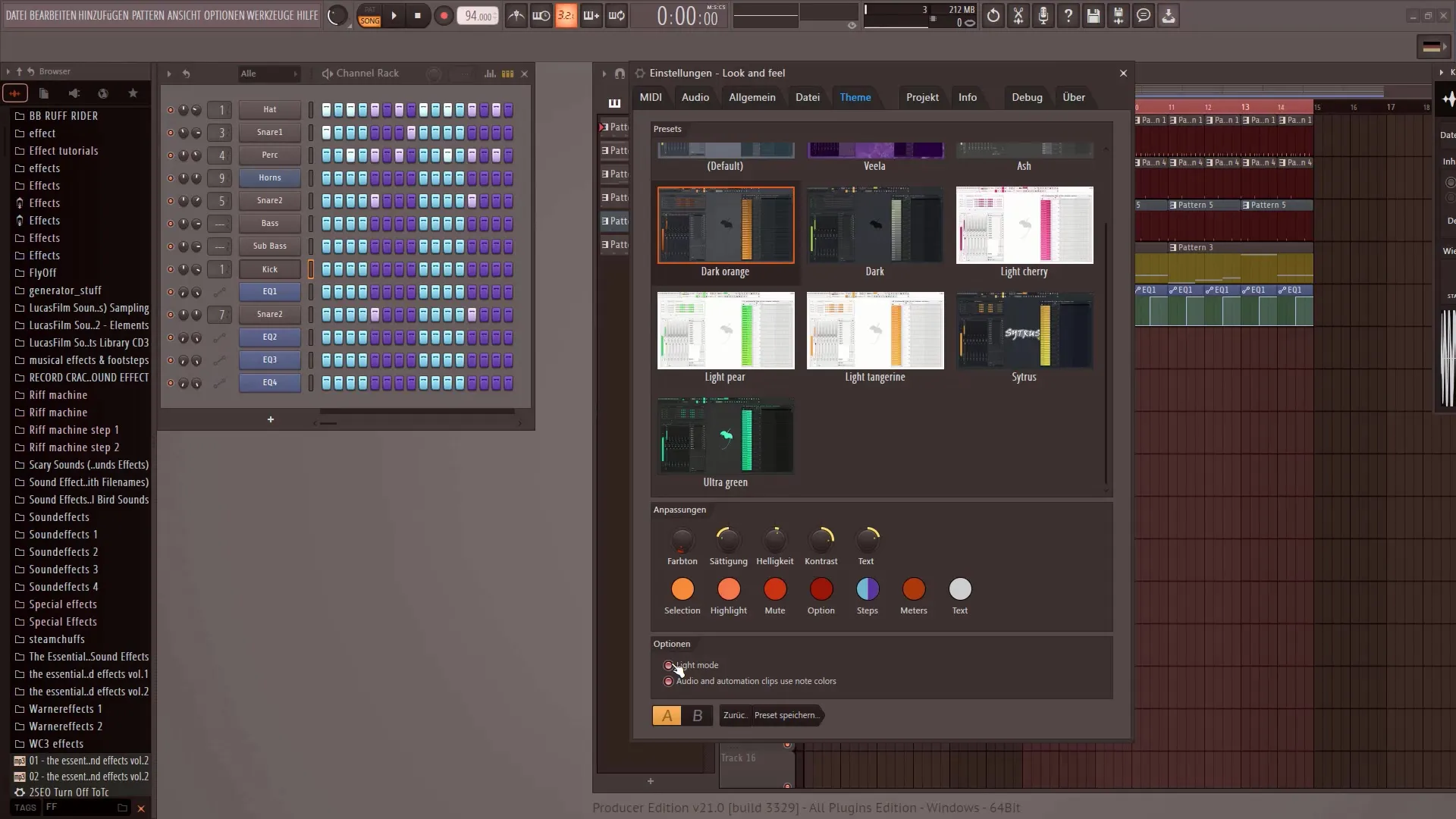Select the A theme comparison slot
This screenshot has height=819, width=1456.
pos(667,715)
